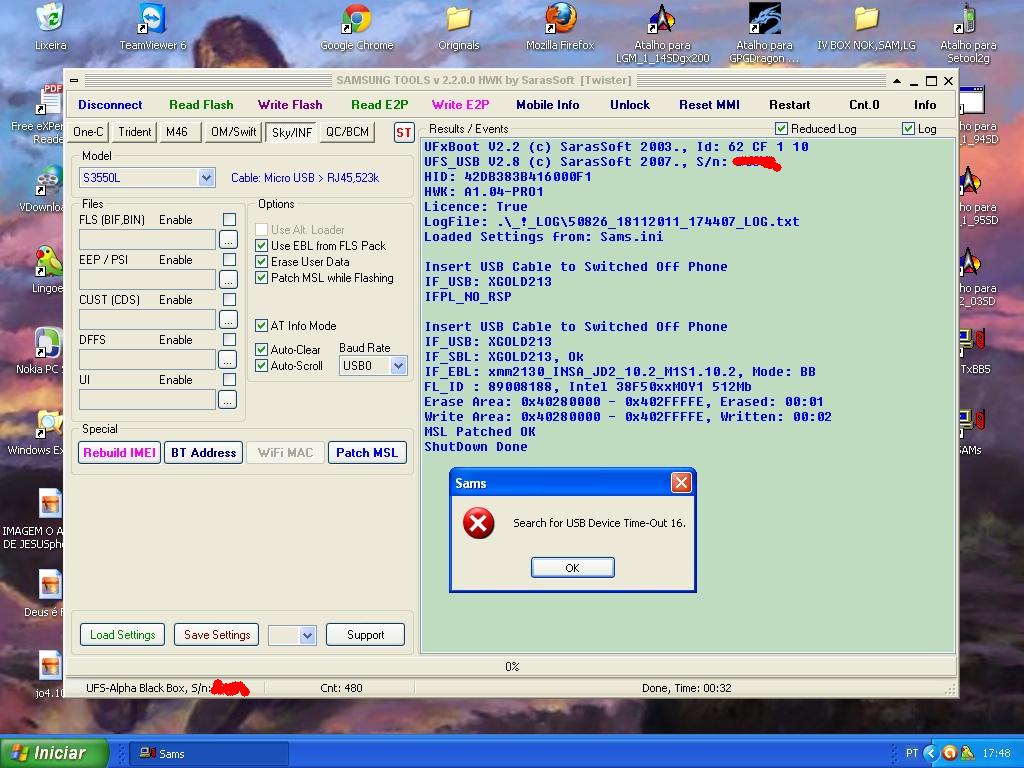This screenshot has width=1024, height=768.
Task: Uncheck Use EBL from FLS Pack
Action: pos(261,246)
